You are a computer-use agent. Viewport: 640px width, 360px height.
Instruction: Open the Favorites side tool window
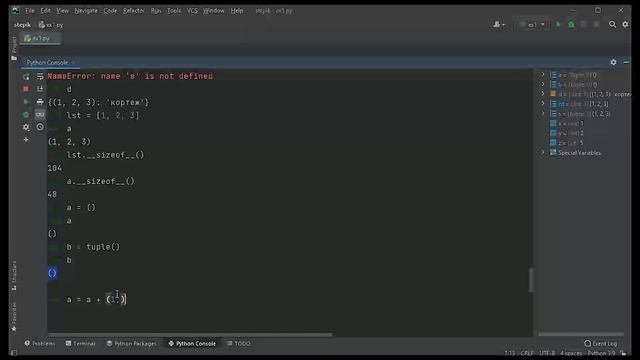click(x=14, y=317)
